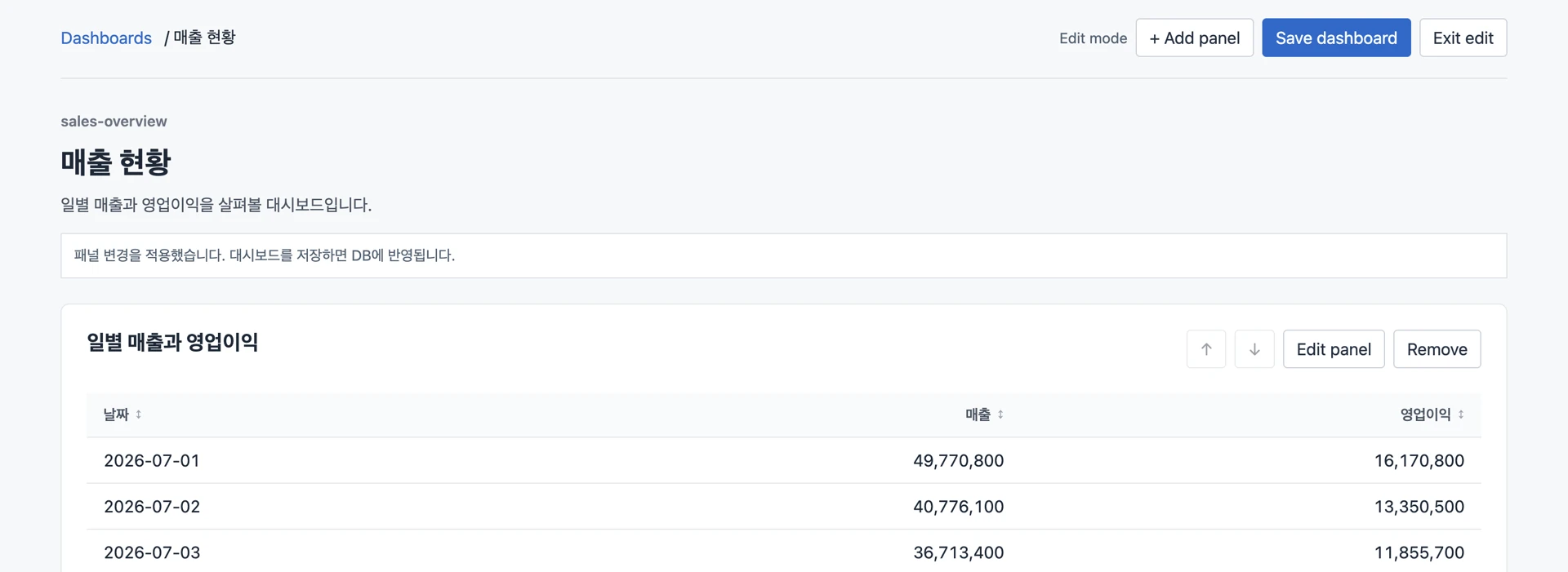Click the sales-overview slug text

tap(114, 122)
